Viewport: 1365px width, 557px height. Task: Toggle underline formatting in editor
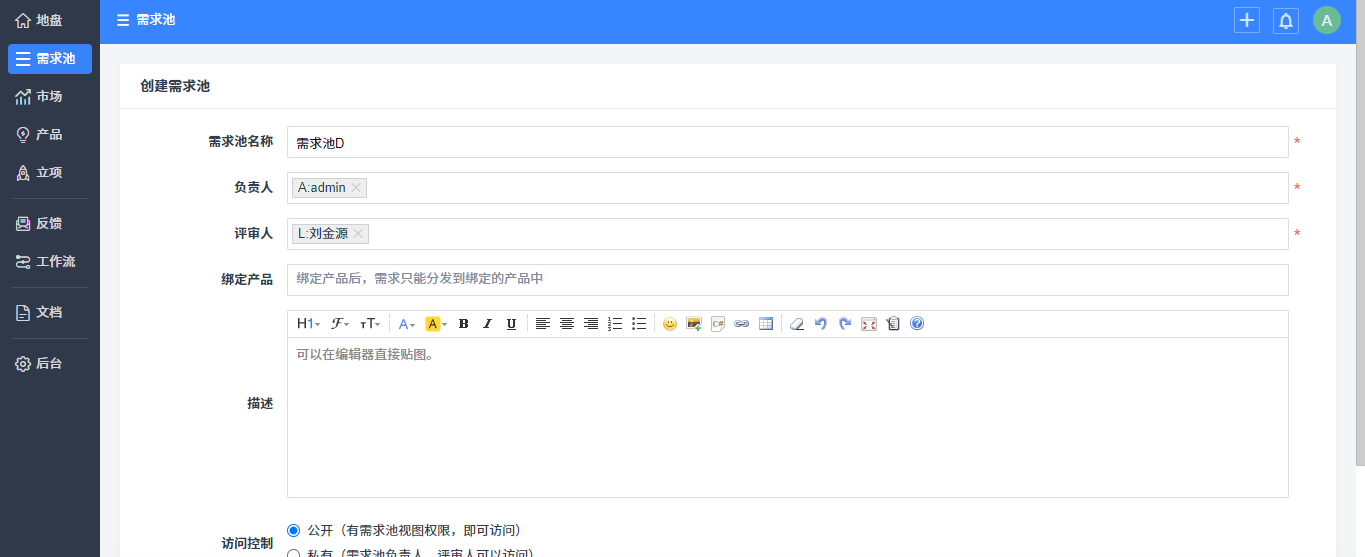[511, 324]
